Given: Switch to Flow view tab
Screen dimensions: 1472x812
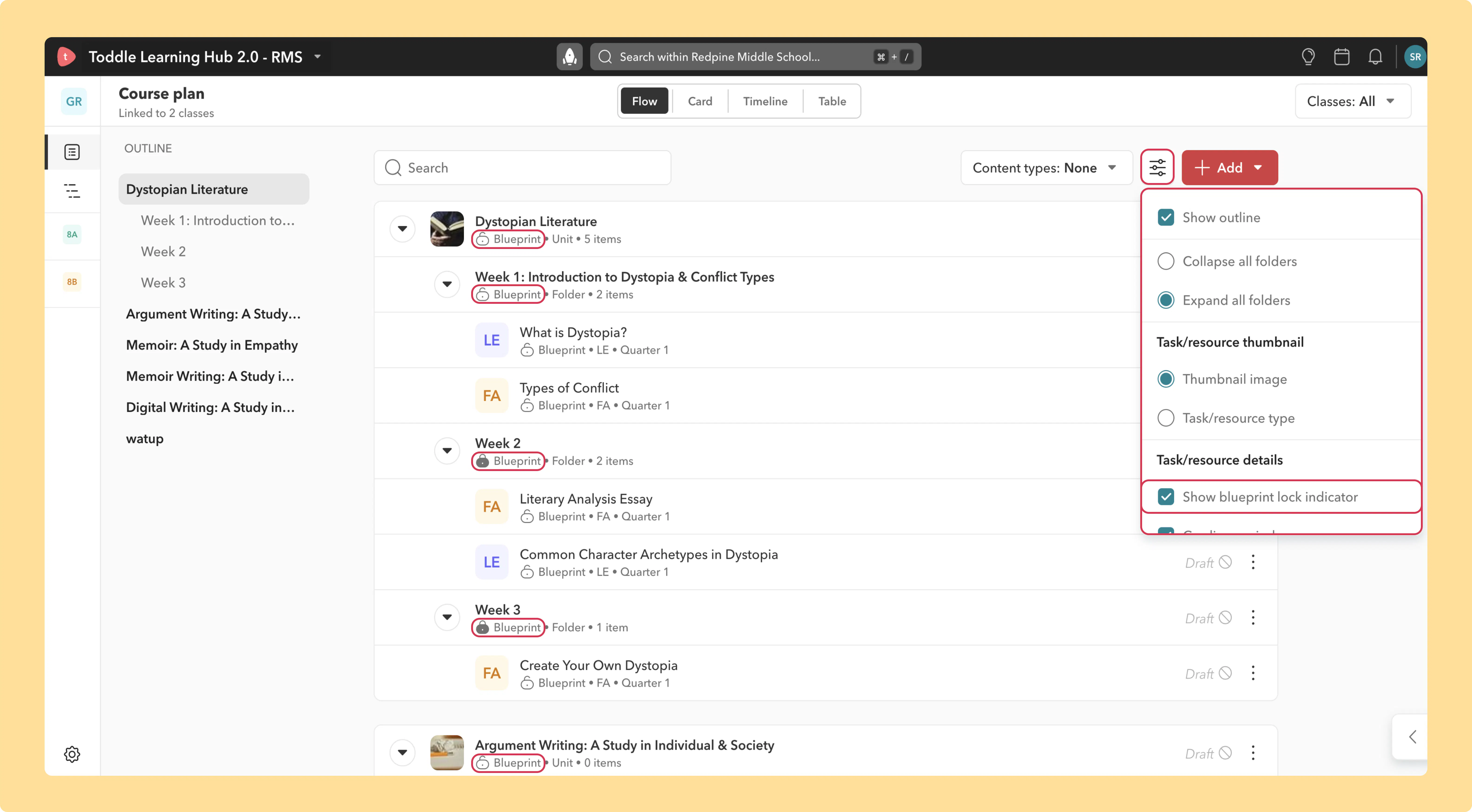Looking at the screenshot, I should (x=644, y=101).
